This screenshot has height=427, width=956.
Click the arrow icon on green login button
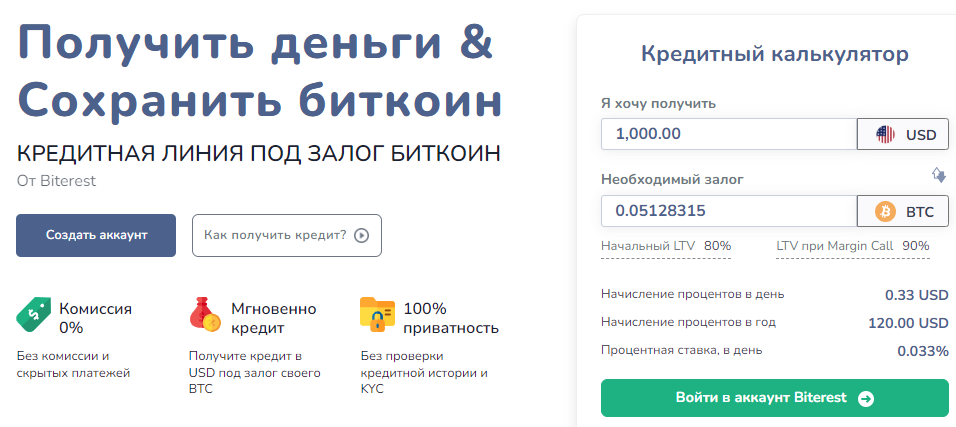click(x=866, y=398)
